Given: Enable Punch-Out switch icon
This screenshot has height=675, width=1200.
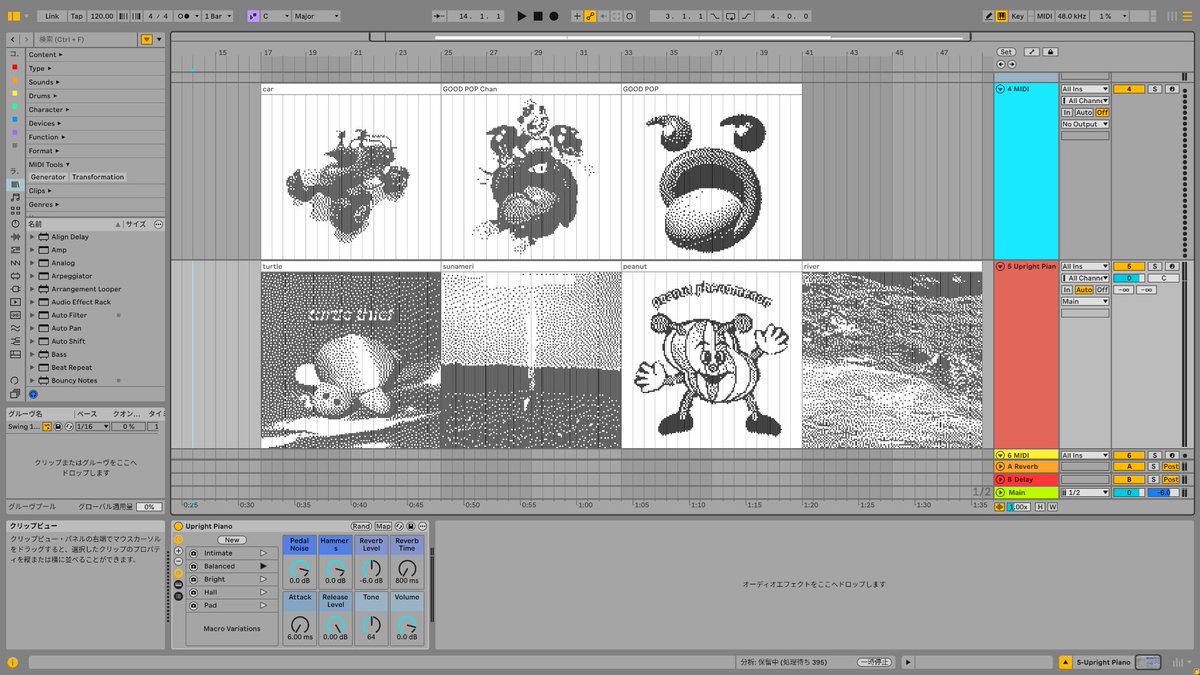Looking at the screenshot, I should click(x=745, y=16).
